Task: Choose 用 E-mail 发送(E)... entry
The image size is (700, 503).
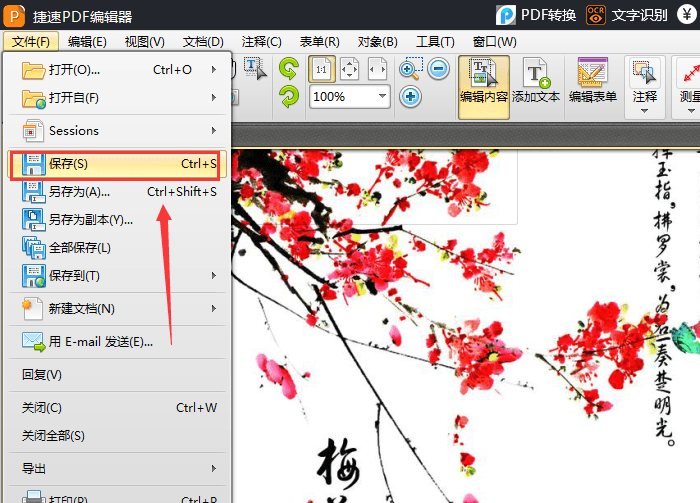Action: 117,342
